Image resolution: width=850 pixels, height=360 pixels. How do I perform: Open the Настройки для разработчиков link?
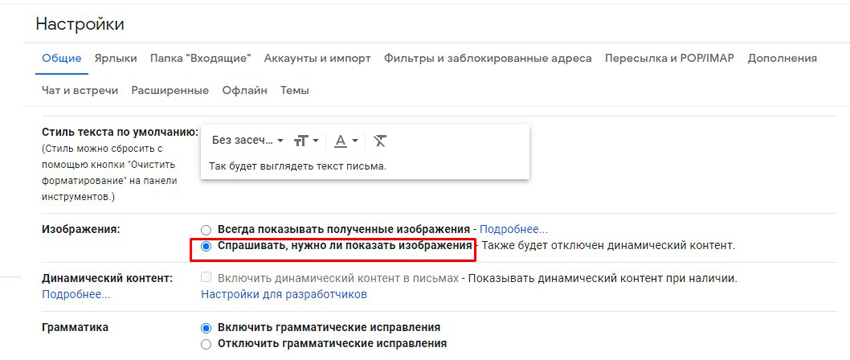click(284, 294)
